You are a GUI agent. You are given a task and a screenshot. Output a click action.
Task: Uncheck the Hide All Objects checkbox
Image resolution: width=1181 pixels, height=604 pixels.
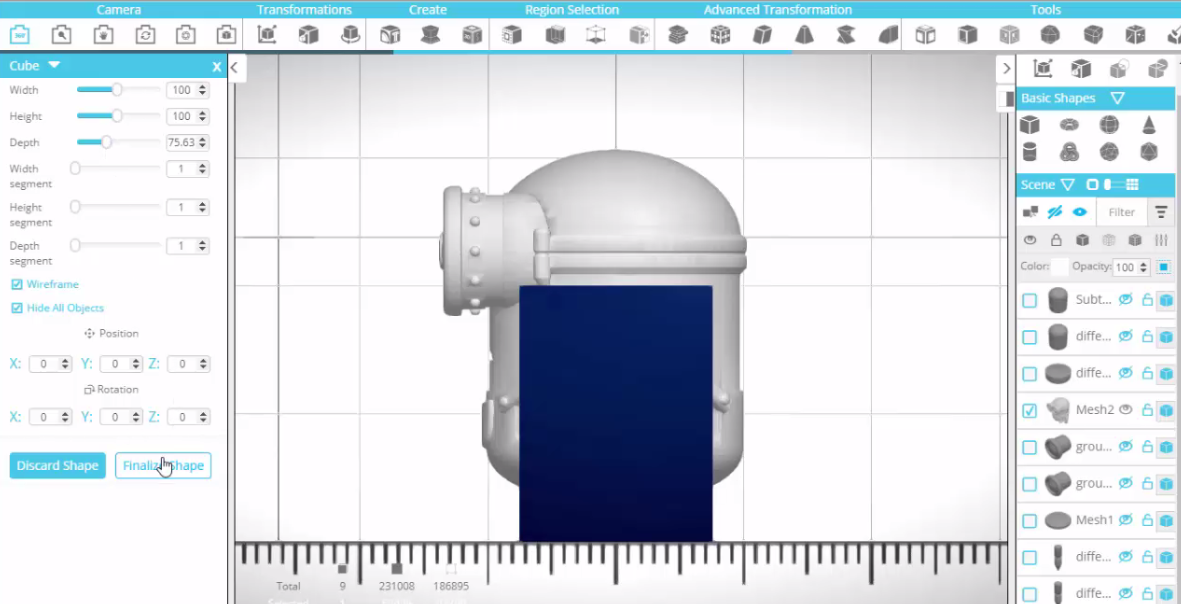17,308
